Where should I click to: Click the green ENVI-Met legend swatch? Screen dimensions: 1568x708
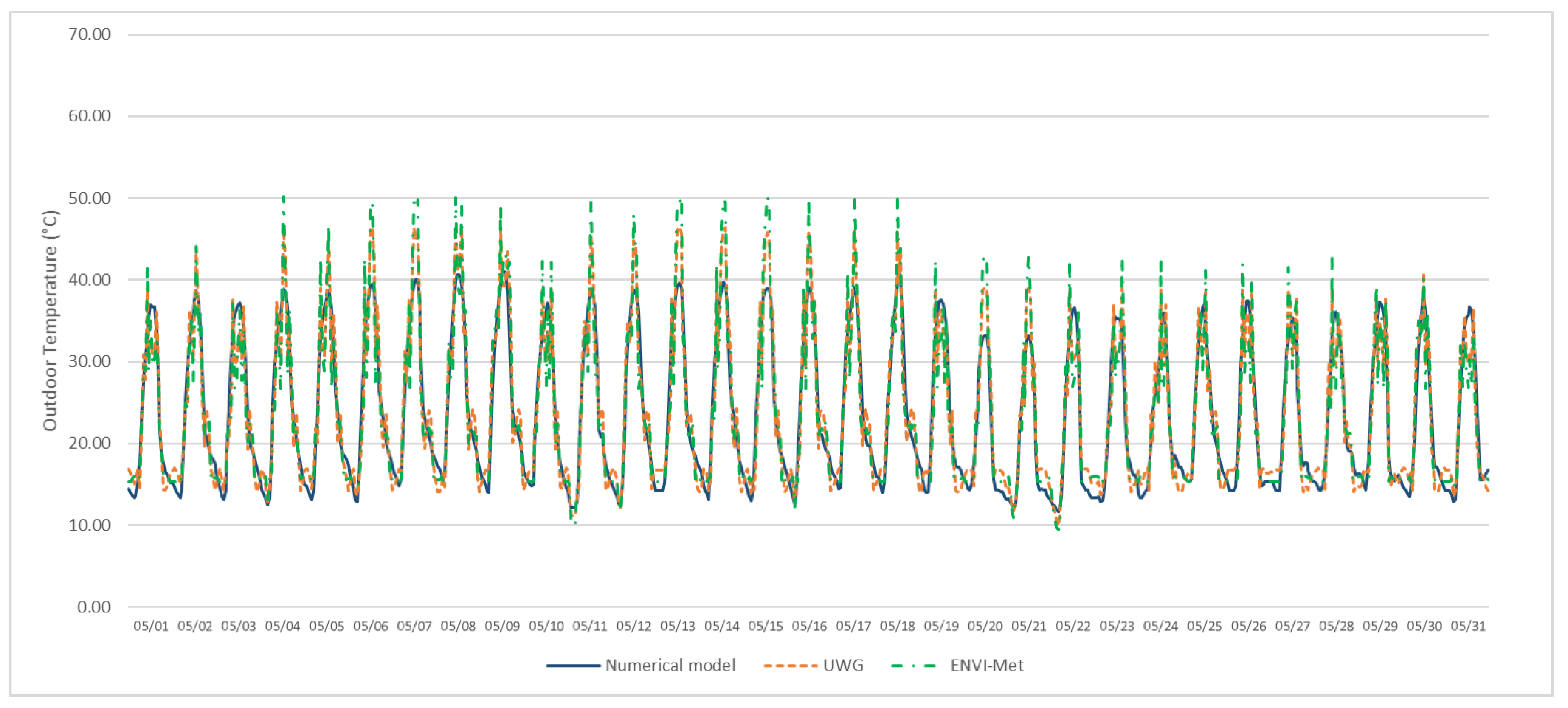[x=913, y=666]
